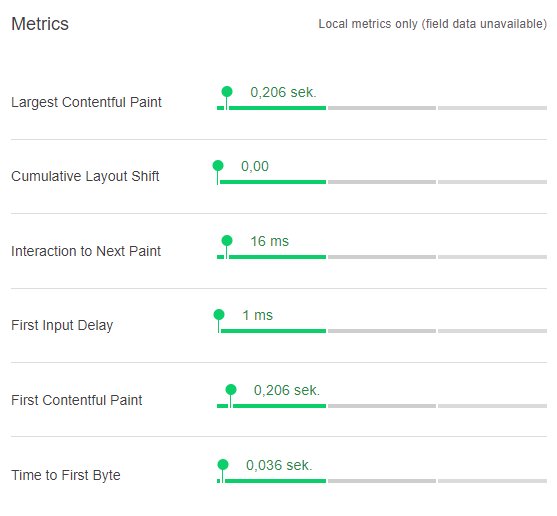This screenshot has width=557, height=516.
Task: Click the 1 ms input delay value
Action: [258, 315]
